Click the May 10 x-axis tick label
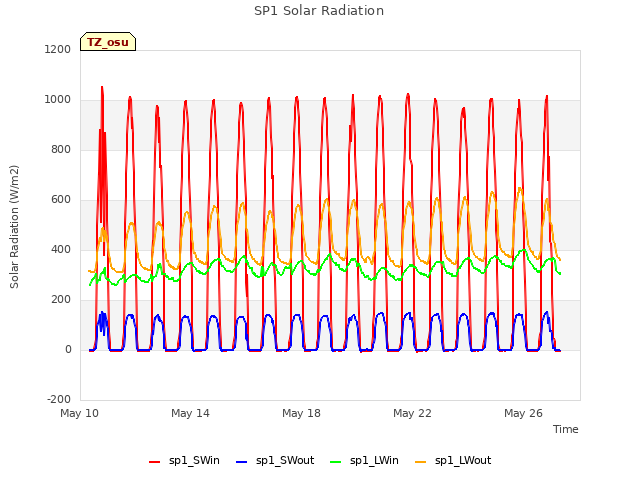This screenshot has width=640, height=480. point(79,413)
